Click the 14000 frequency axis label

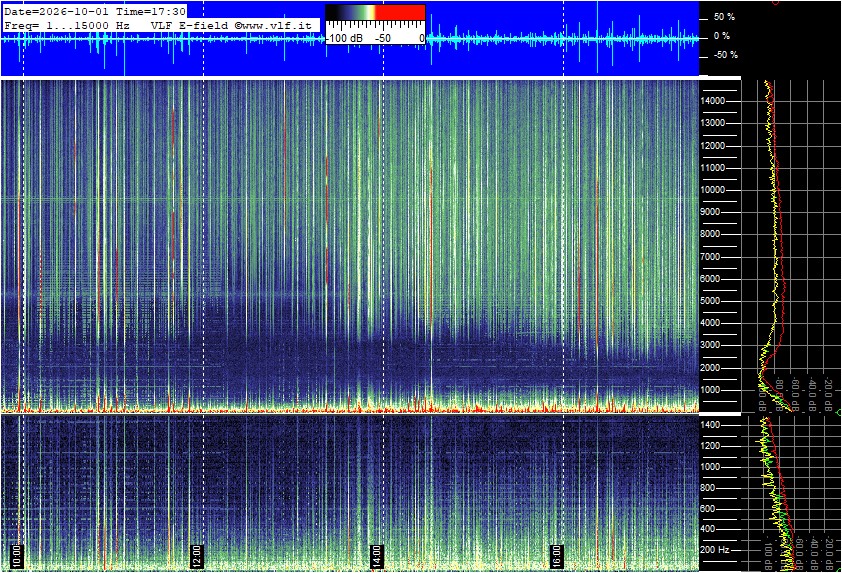click(x=713, y=101)
